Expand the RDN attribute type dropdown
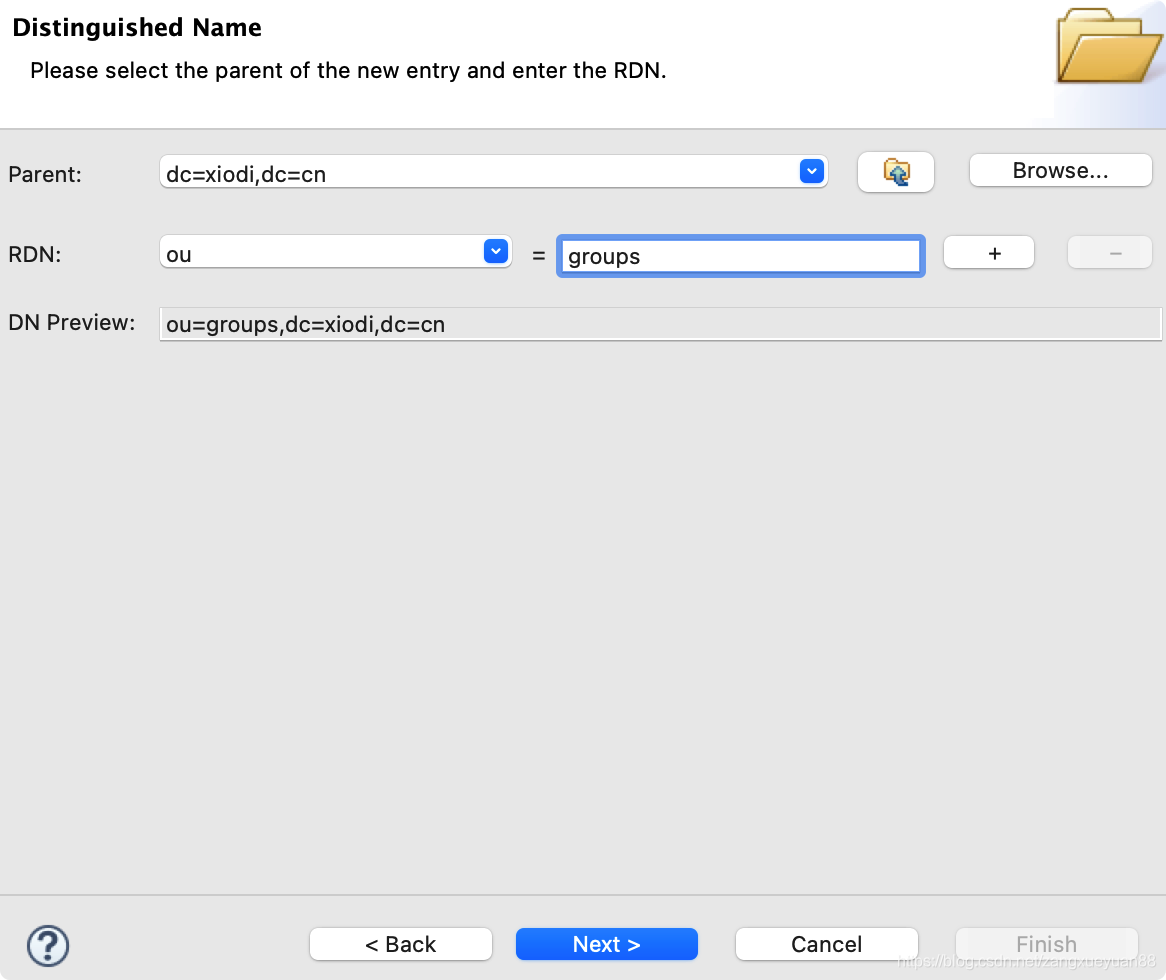This screenshot has width=1166, height=980. 495,251
